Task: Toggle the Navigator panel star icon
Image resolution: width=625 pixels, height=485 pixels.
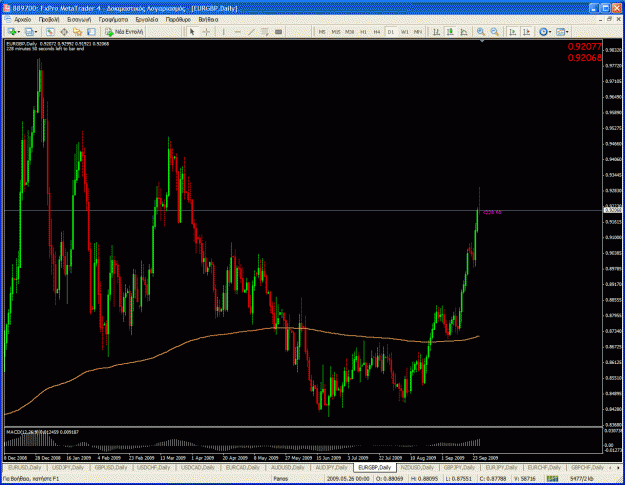Action: point(77,32)
